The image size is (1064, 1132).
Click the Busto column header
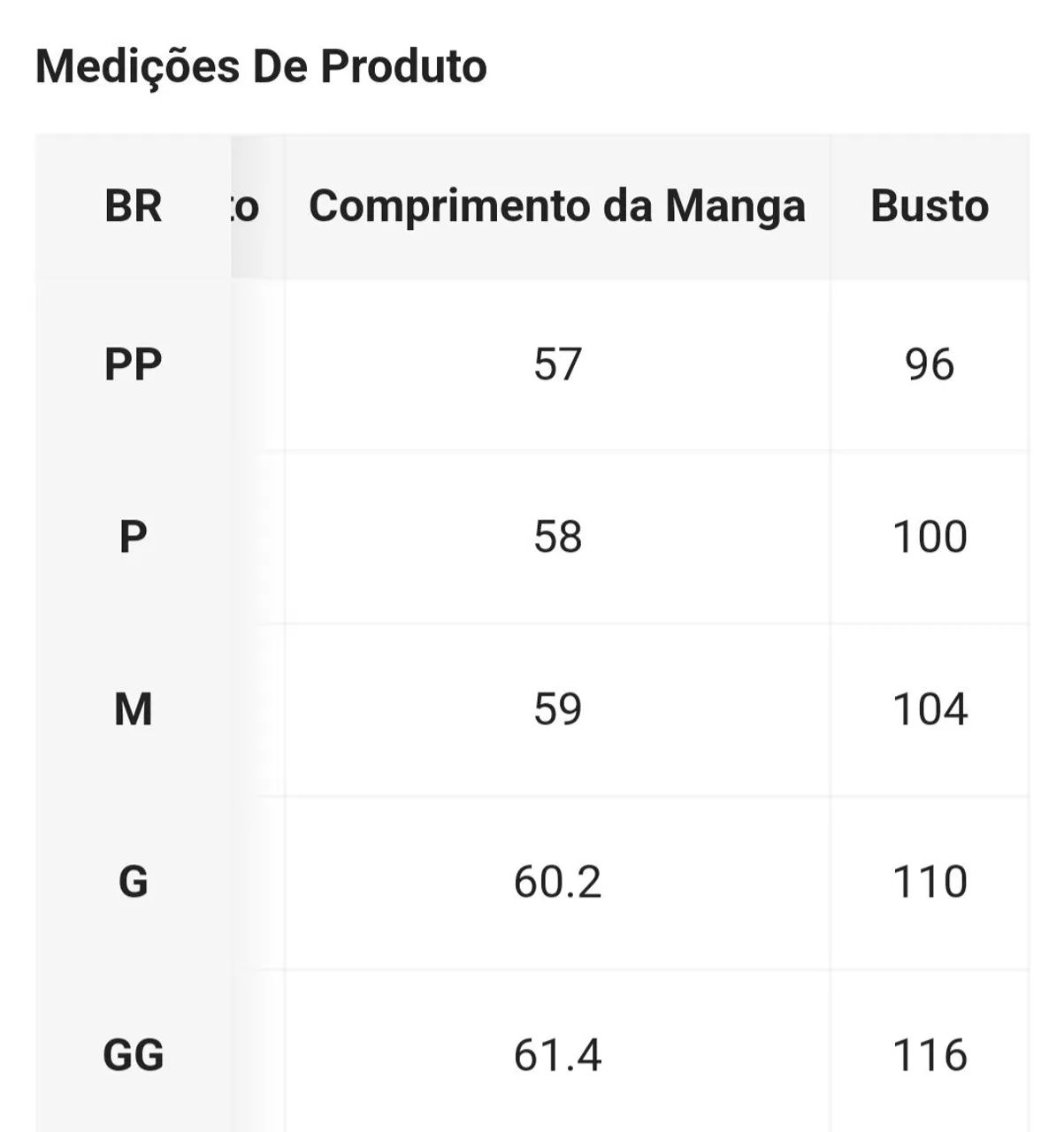point(930,206)
